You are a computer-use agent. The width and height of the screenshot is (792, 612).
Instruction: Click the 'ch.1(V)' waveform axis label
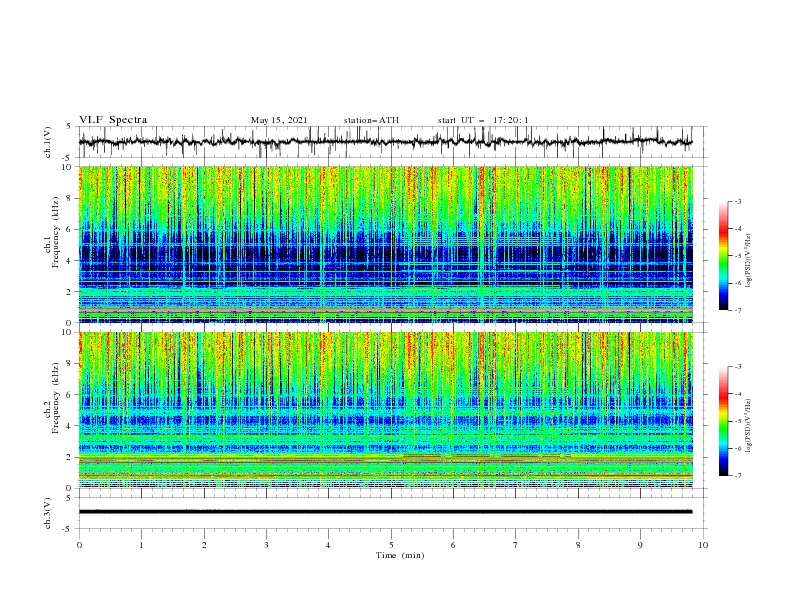(x=48, y=142)
